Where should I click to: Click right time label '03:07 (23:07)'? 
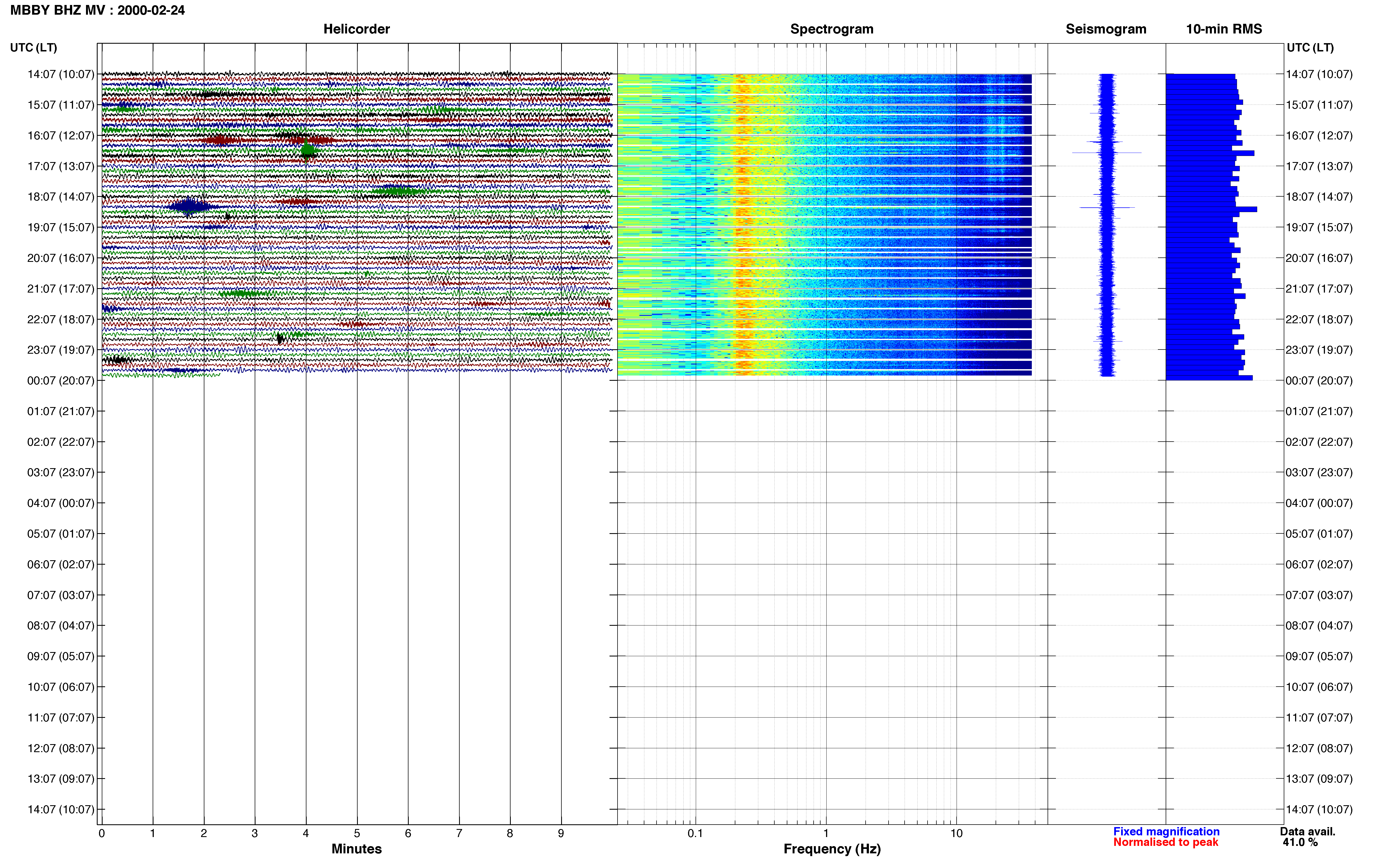pos(1319,473)
